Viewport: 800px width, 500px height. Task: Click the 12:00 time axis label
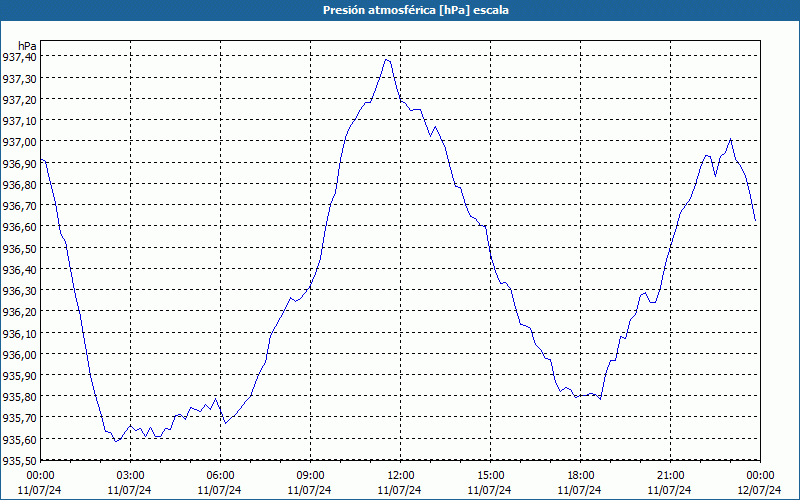401,476
